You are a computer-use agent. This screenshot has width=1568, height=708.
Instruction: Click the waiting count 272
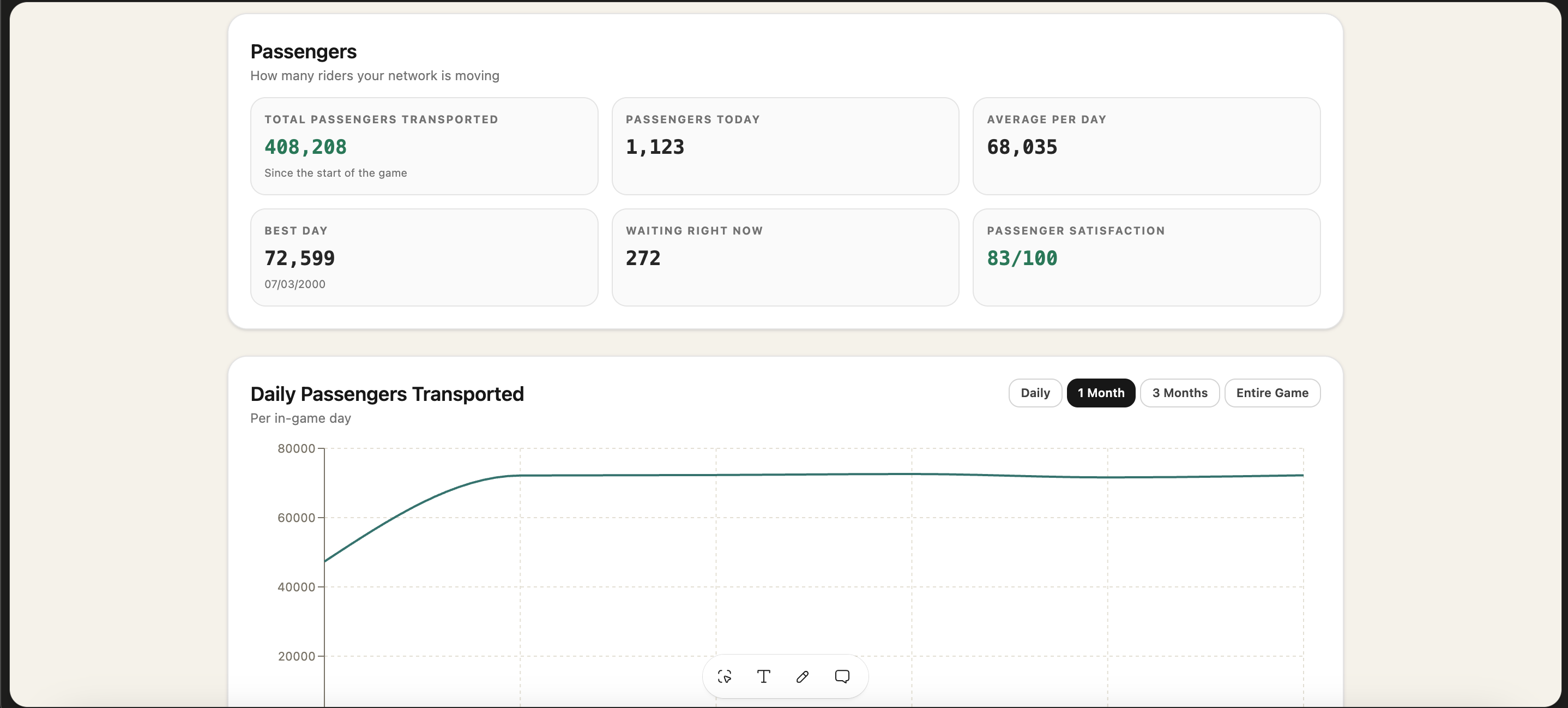(x=643, y=258)
